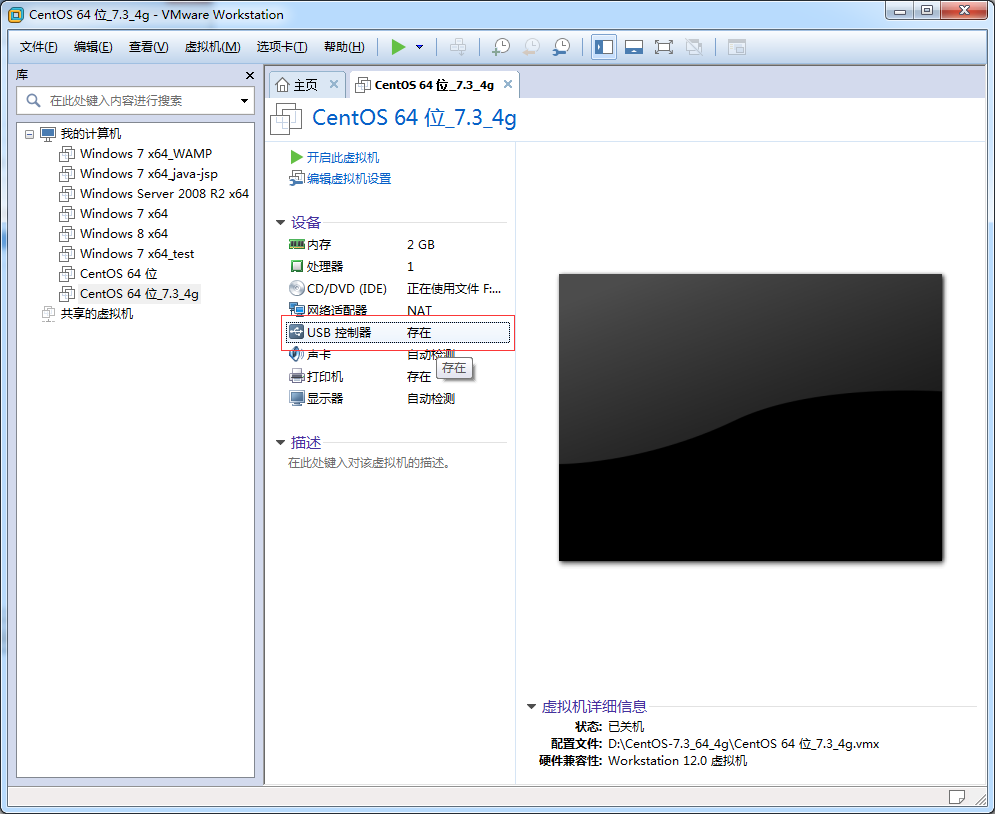Image resolution: width=995 pixels, height=814 pixels.
Task: Click the revert to snapshot toolbar icon
Action: click(531, 47)
